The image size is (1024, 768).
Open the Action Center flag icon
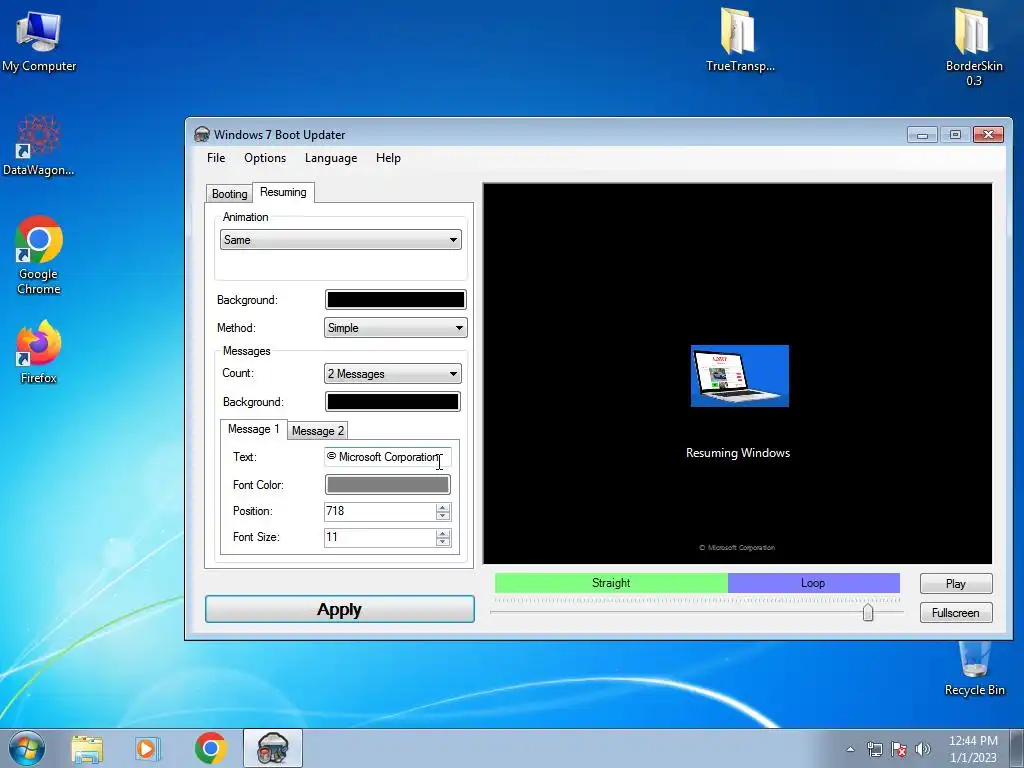899,749
